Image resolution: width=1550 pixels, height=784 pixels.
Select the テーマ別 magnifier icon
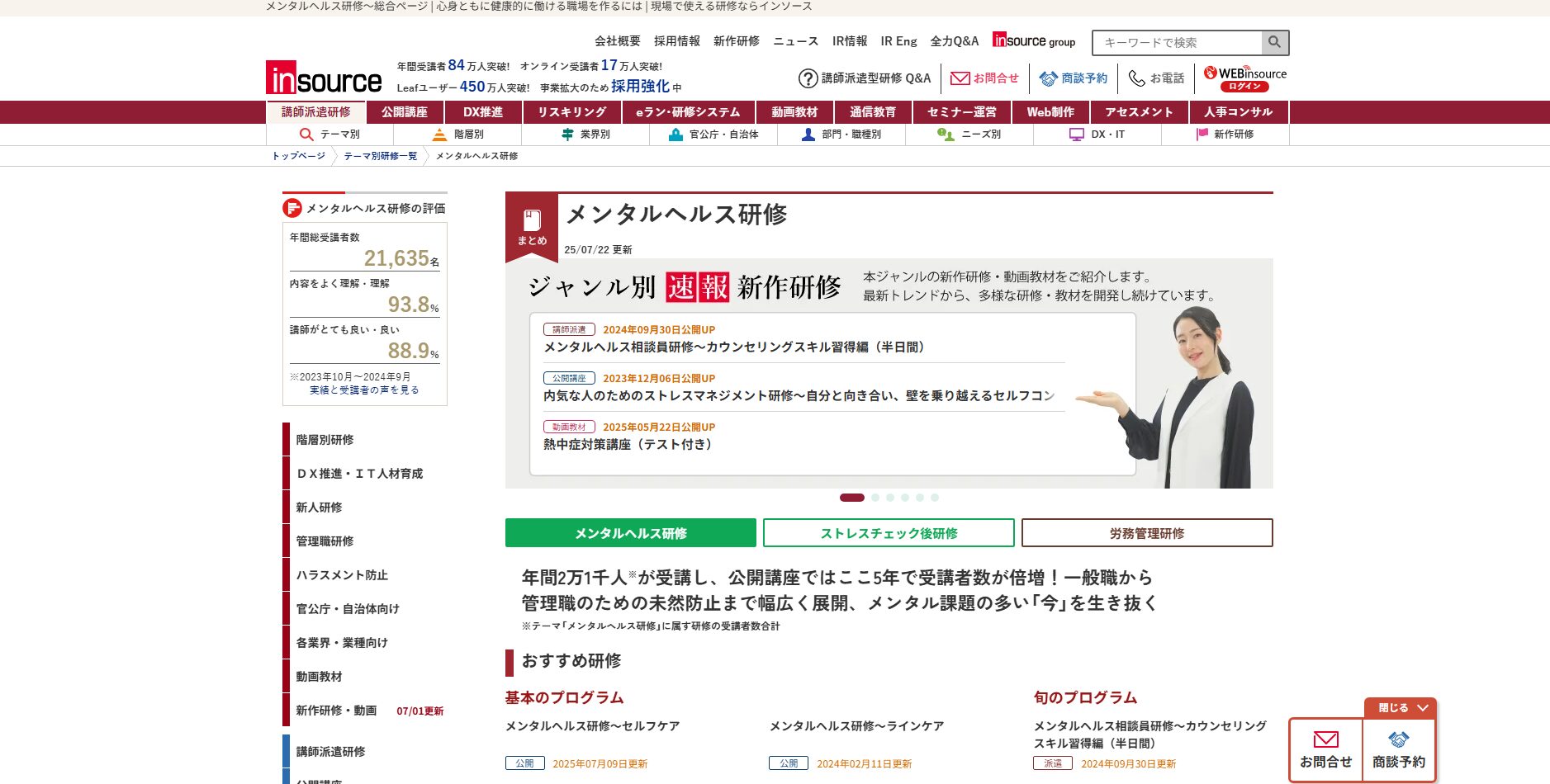306,135
